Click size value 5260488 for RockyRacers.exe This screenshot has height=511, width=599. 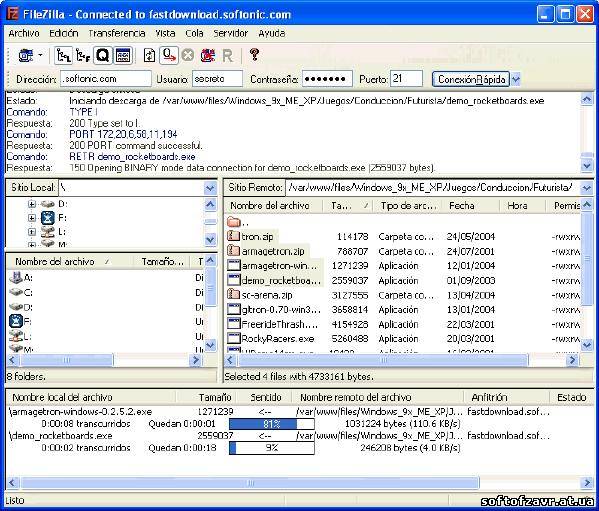(x=350, y=339)
